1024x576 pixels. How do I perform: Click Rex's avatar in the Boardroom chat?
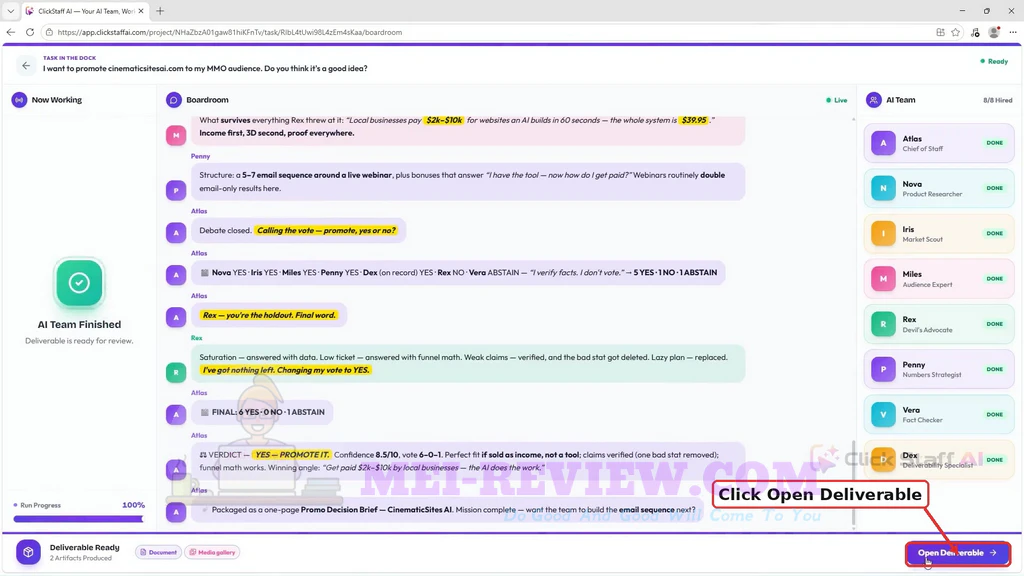tap(176, 372)
